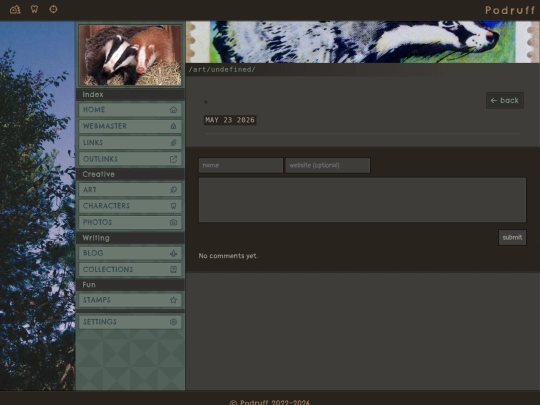This screenshot has height=405, width=540.
Task: Open the OUTLINKS page
Action: click(x=130, y=159)
